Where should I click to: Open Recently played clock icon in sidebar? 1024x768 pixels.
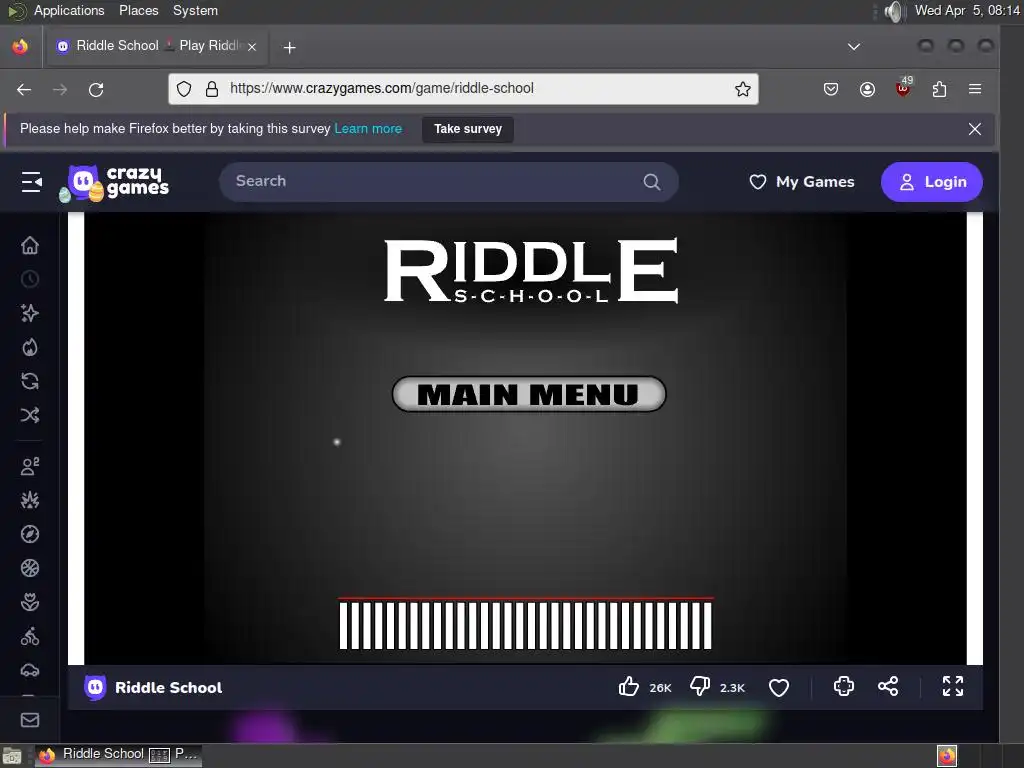[30, 280]
